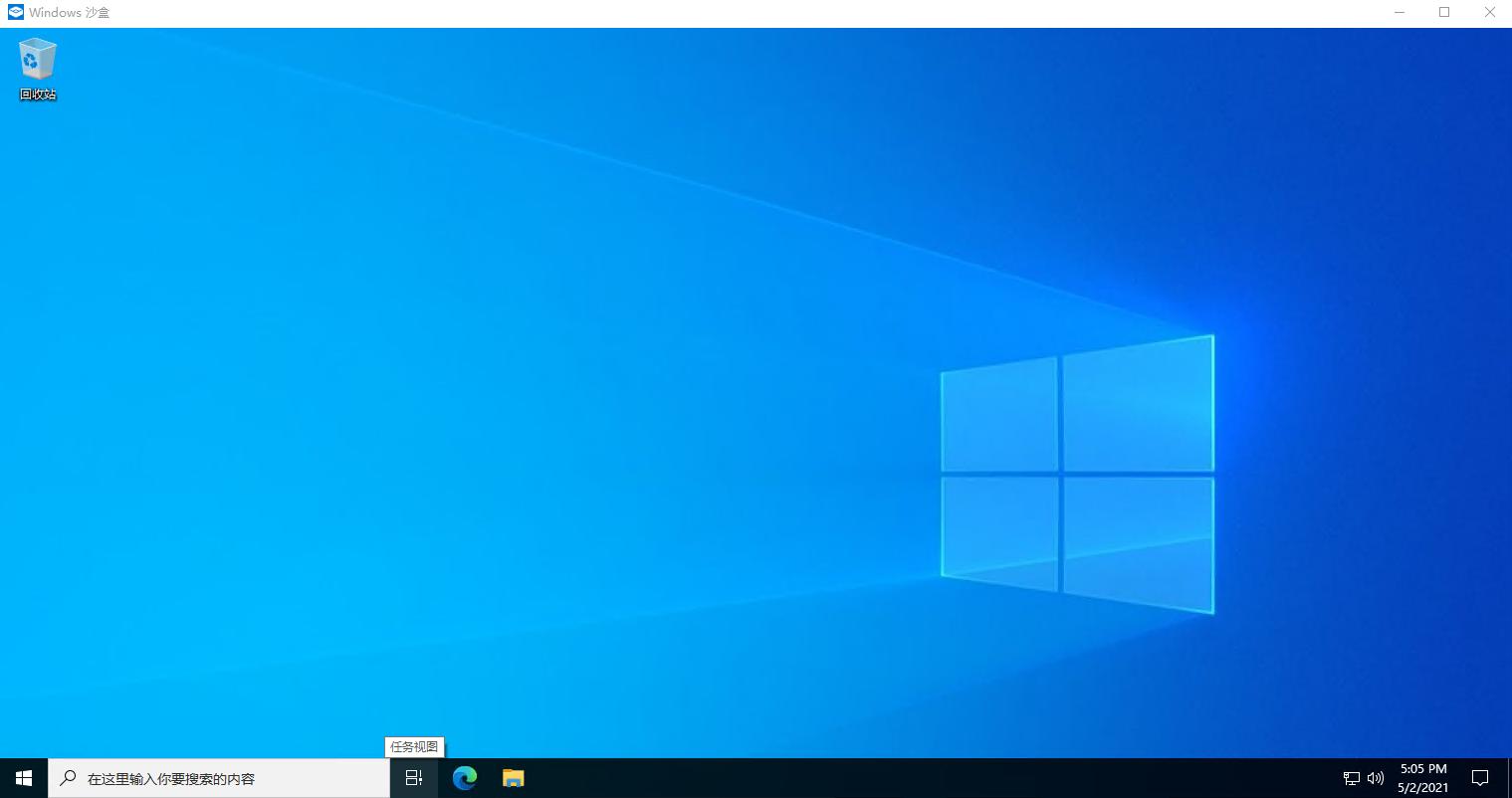Image resolution: width=1512 pixels, height=798 pixels.
Task: Show the desktop using the far-right taskbar strip
Action: pos(1508,778)
